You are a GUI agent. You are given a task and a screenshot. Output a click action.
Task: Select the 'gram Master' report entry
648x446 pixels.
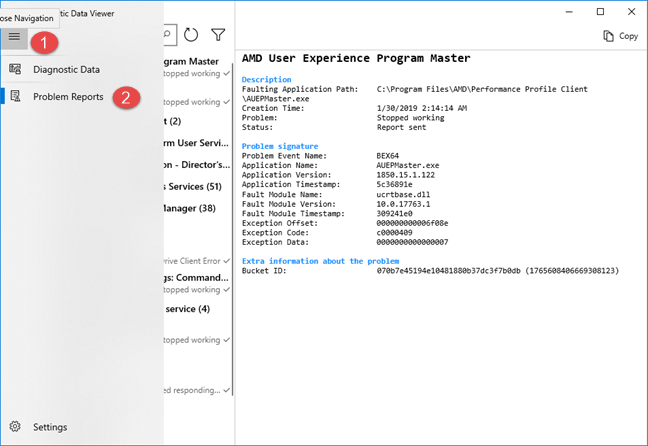pyautogui.click(x=197, y=67)
